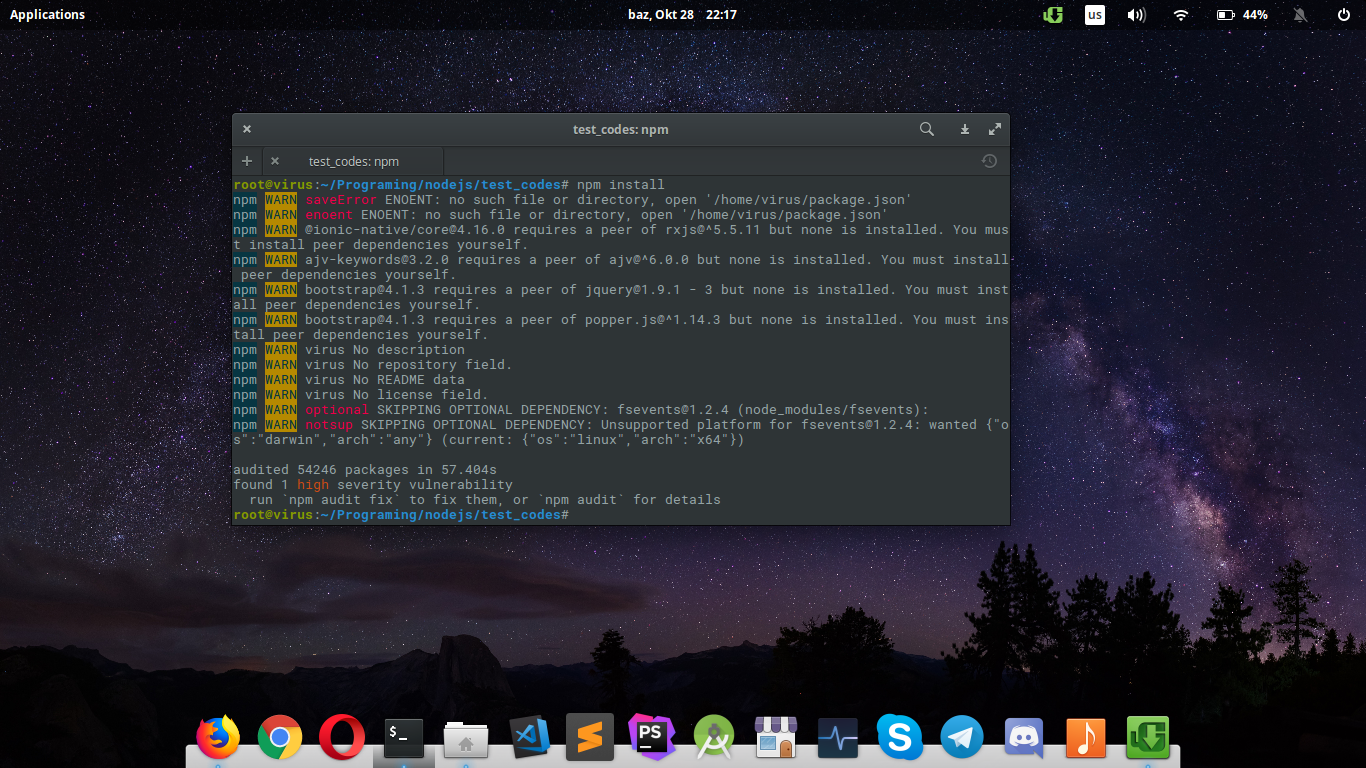The height and width of the screenshot is (768, 1366).
Task: Click the 'found 1 high severity vulnerability' line
Action: (373, 485)
